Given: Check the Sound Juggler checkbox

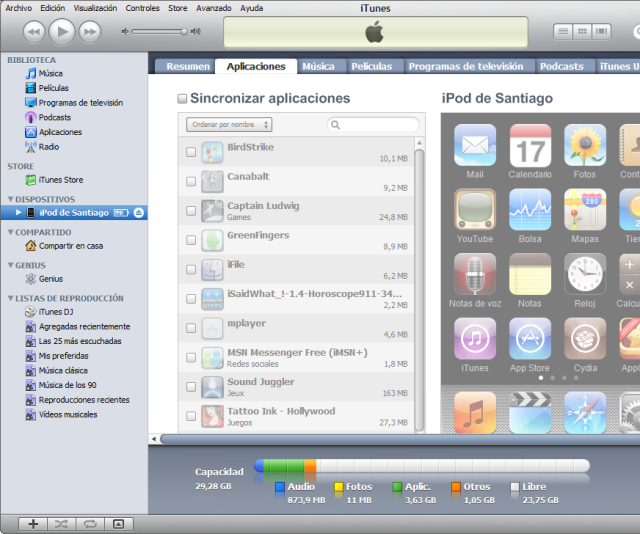Looking at the screenshot, I should tap(191, 387).
